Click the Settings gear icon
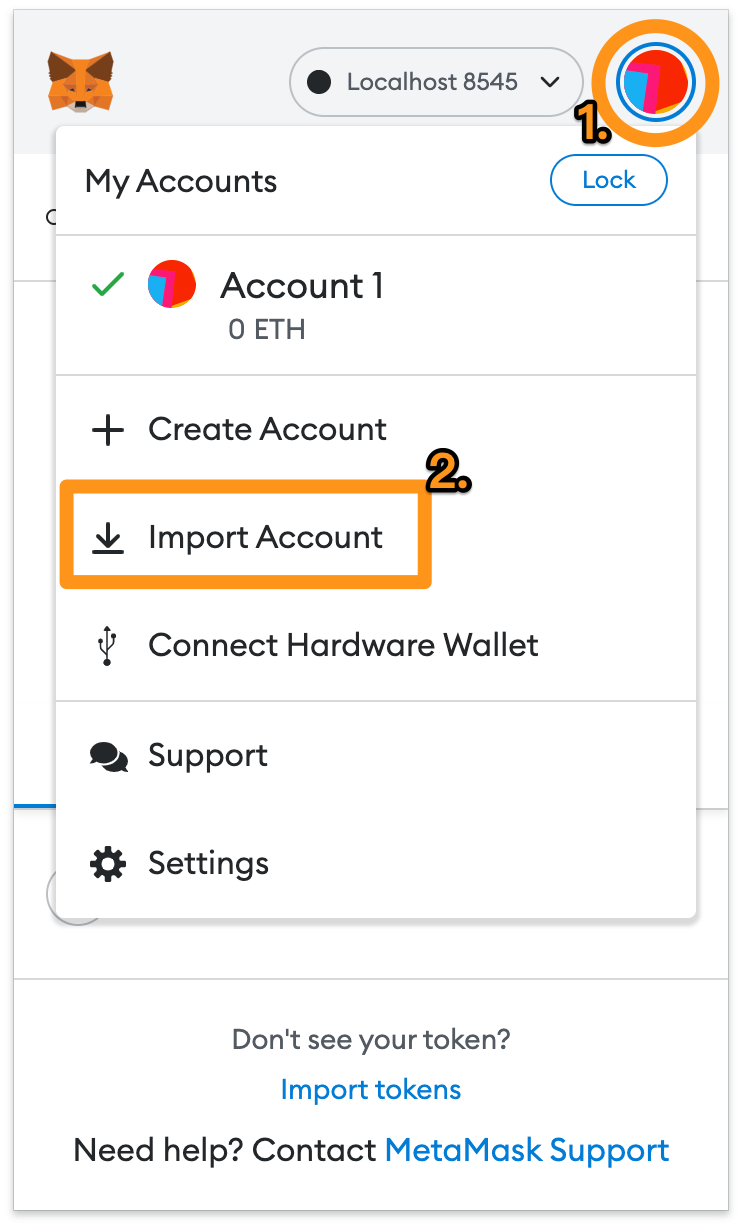 pyautogui.click(x=108, y=863)
